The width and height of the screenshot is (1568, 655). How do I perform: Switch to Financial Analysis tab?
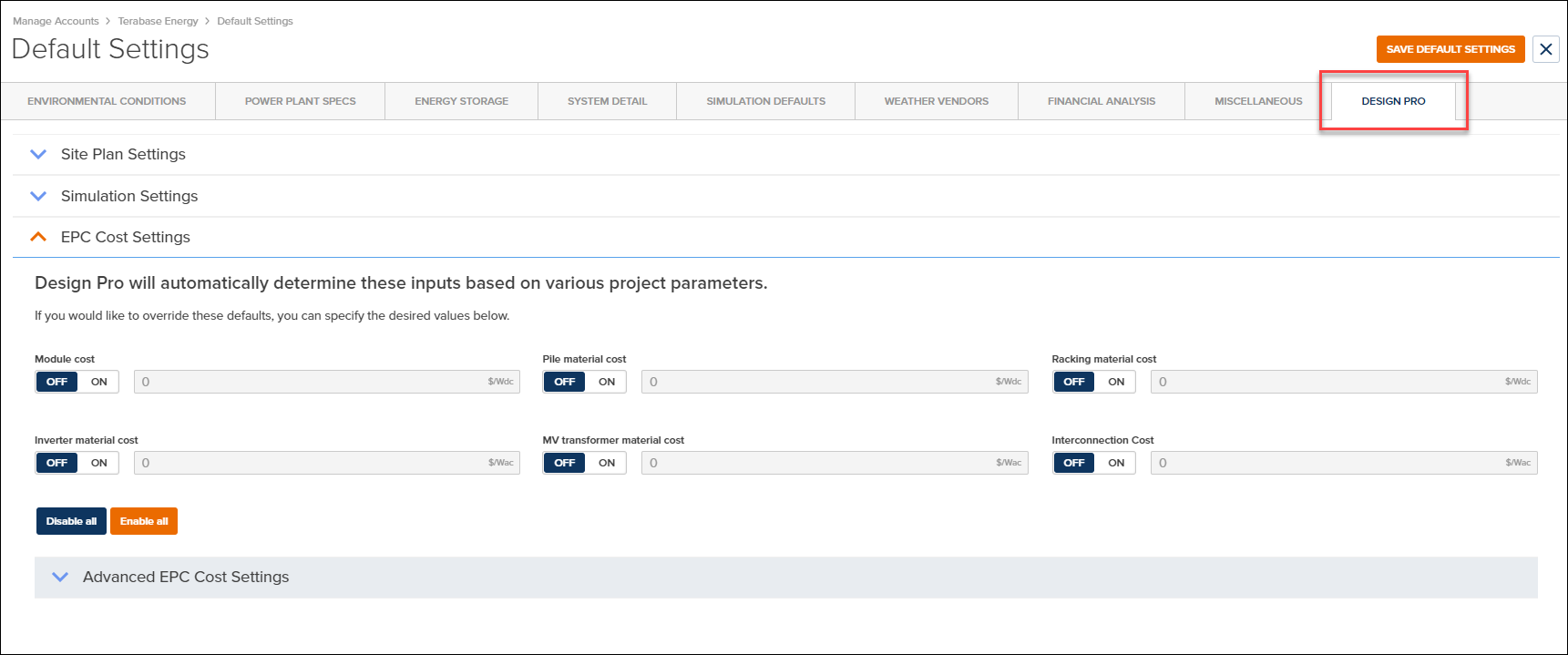[x=1101, y=101]
